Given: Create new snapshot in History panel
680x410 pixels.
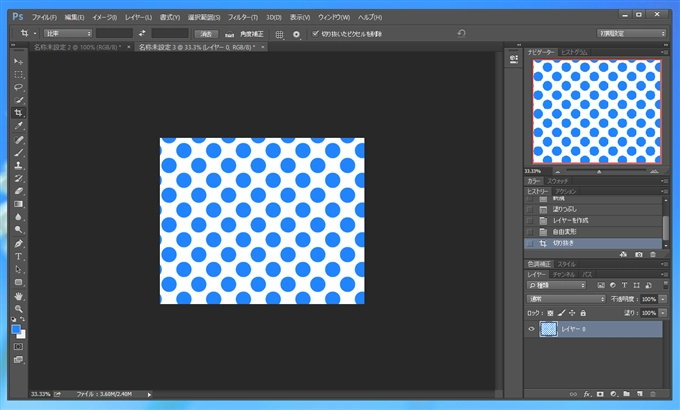Looking at the screenshot, I should [x=638, y=255].
